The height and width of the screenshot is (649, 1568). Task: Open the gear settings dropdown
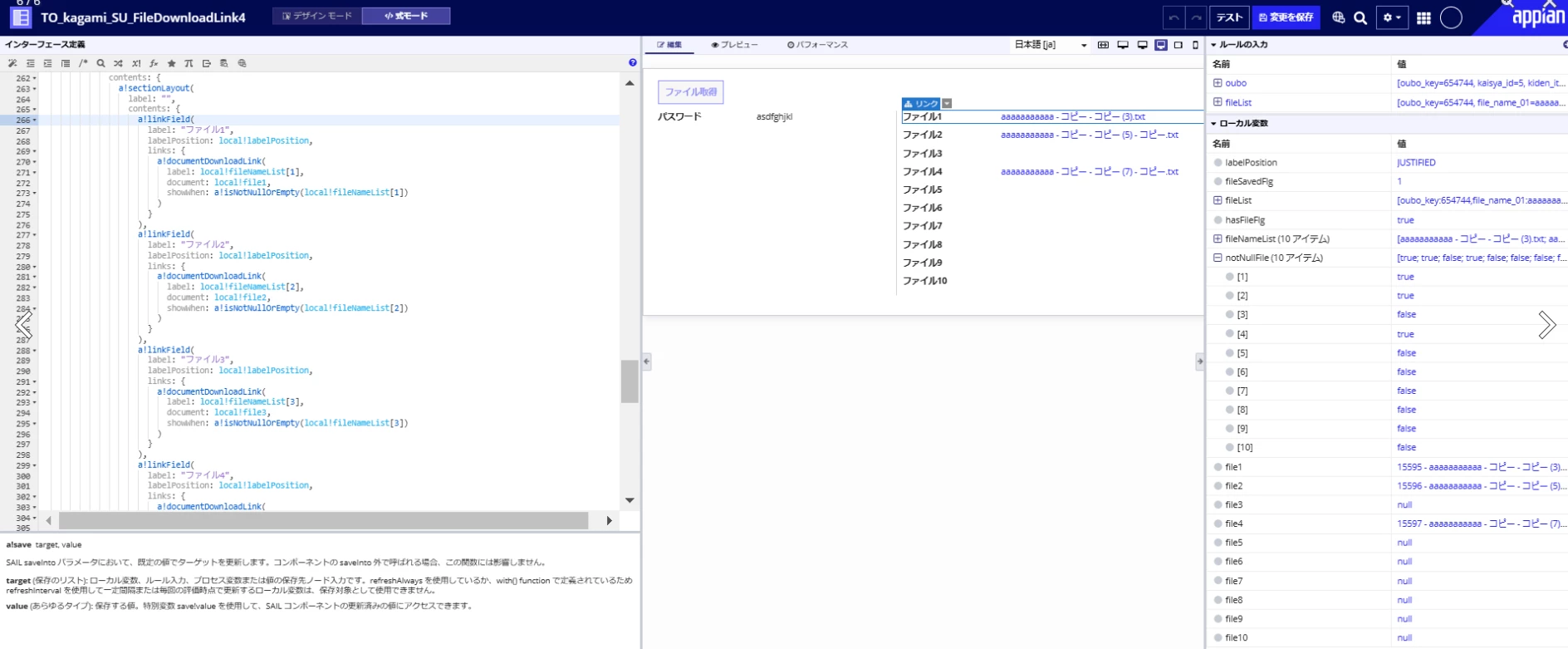(1392, 17)
